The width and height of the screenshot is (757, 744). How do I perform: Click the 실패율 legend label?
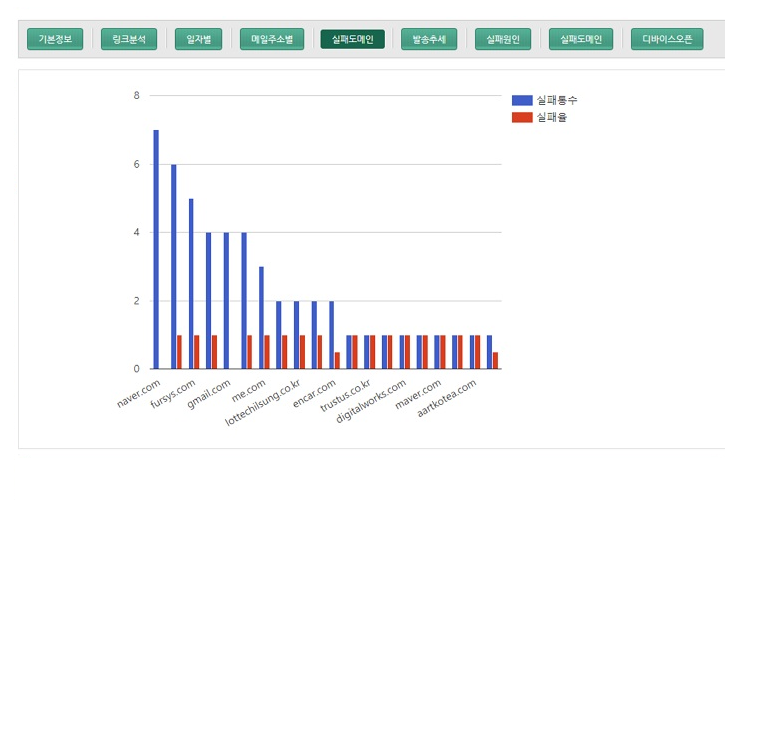(551, 117)
